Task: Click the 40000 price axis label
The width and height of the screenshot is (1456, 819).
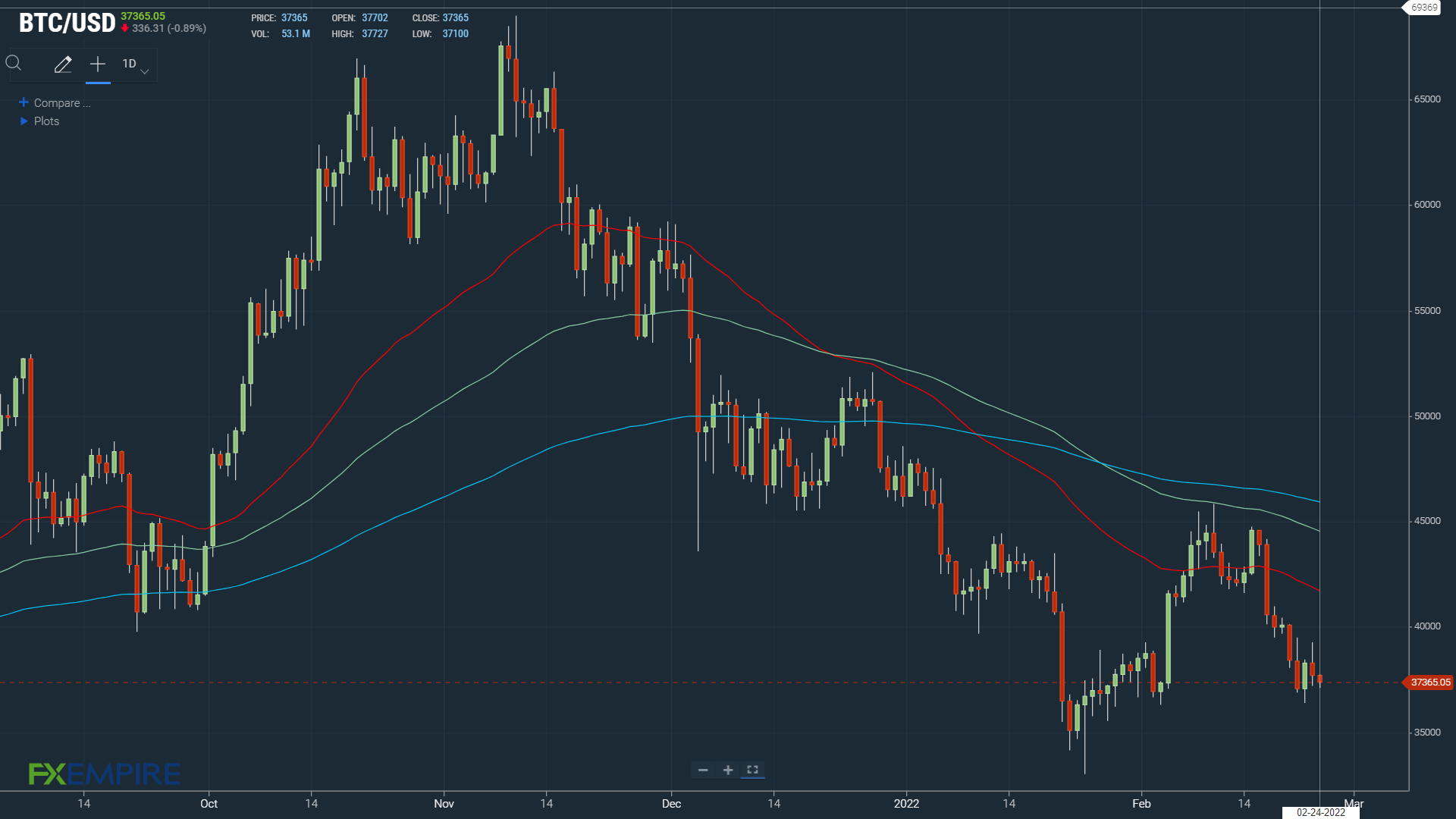Action: (x=1427, y=626)
